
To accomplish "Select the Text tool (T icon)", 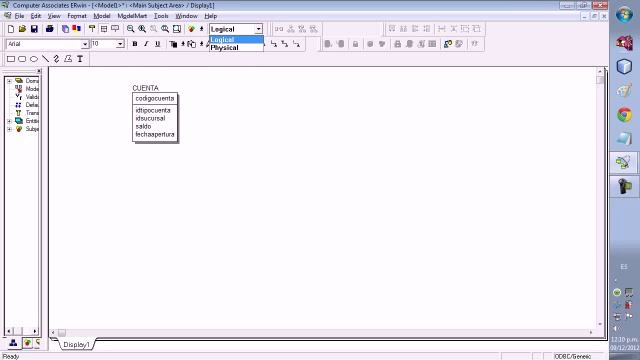I will (x=80, y=59).
